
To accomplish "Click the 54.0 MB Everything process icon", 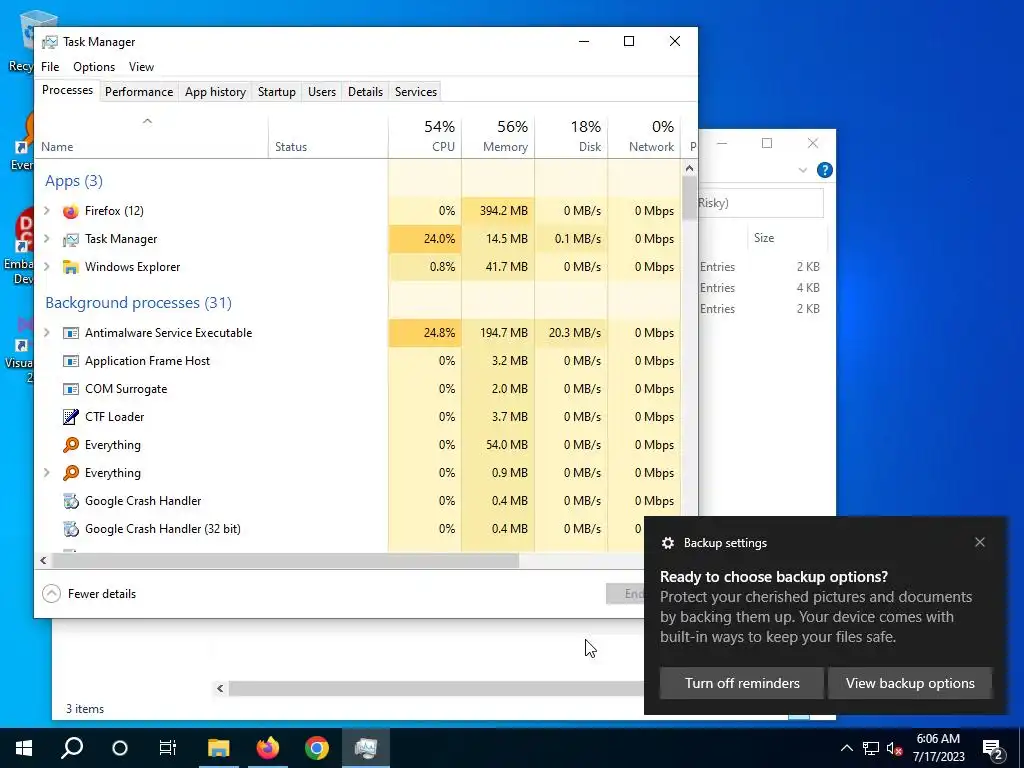I will click(71, 445).
